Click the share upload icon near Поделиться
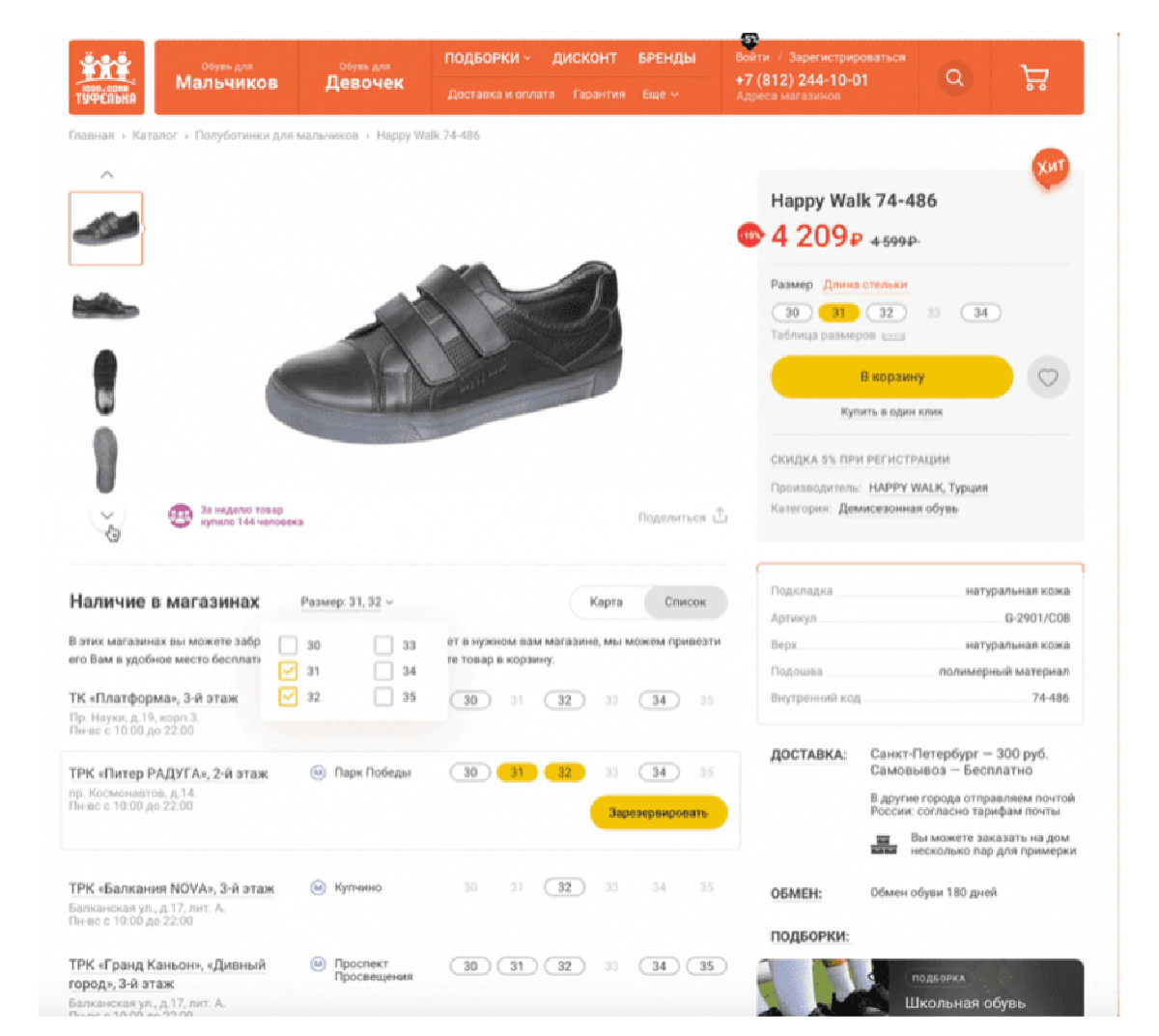 (720, 517)
